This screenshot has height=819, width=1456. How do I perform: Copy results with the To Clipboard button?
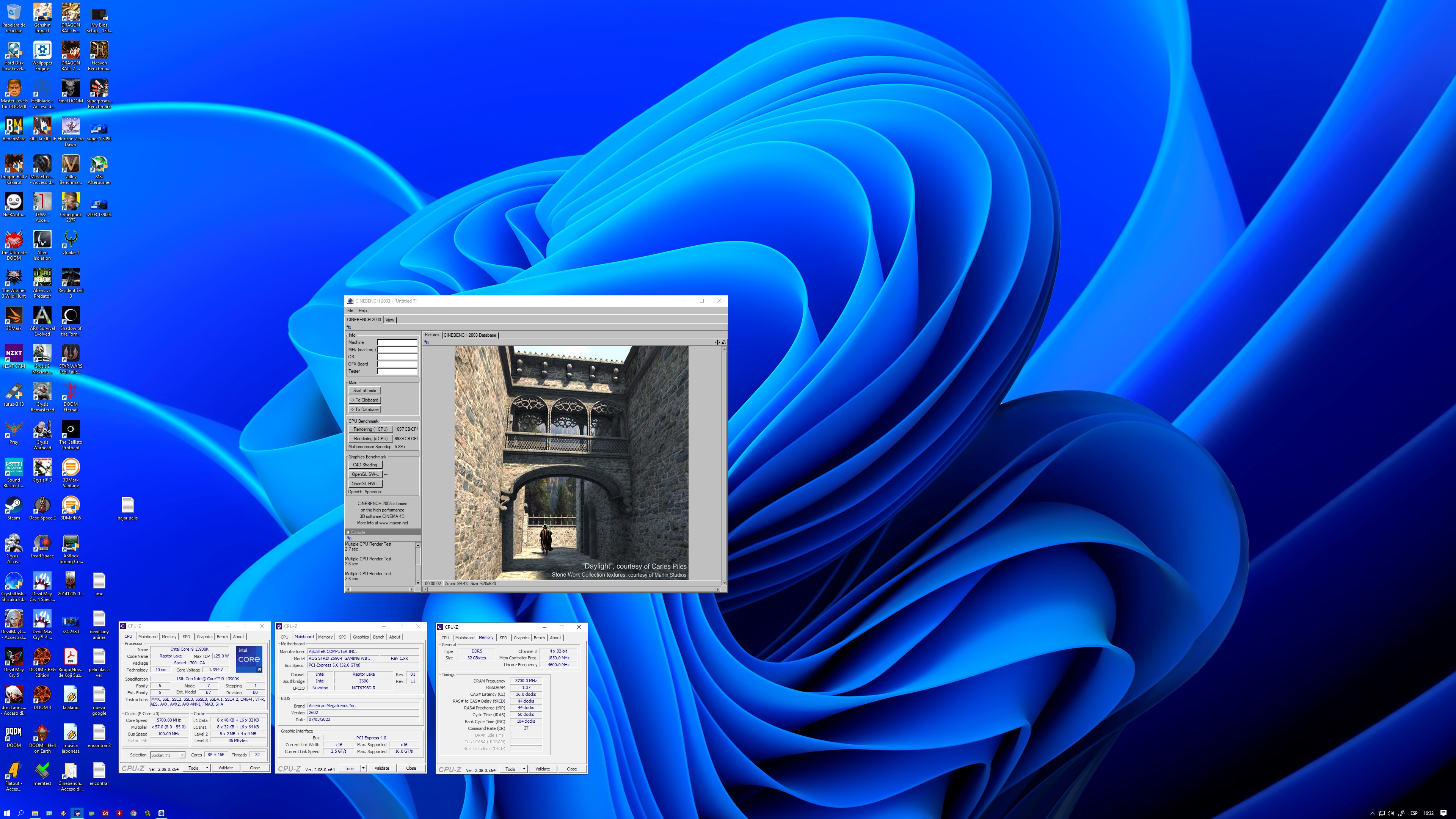(x=364, y=400)
